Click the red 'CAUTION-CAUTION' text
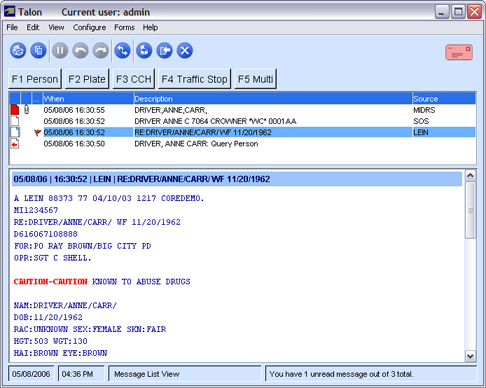Viewport: 486px width, 388px height. [50, 282]
